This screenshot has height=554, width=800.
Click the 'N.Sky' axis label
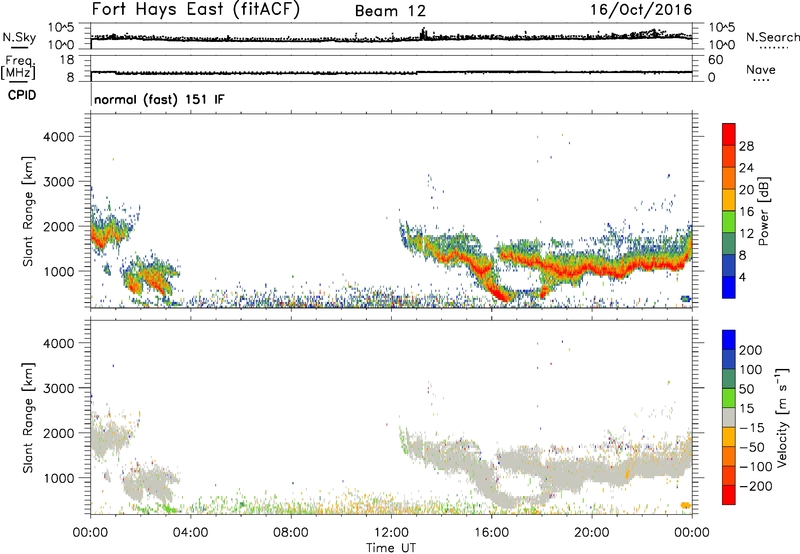19,37
